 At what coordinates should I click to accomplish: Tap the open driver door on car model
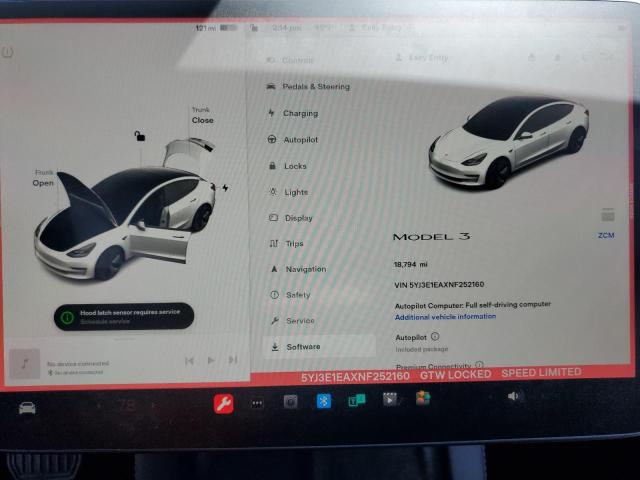click(x=159, y=245)
